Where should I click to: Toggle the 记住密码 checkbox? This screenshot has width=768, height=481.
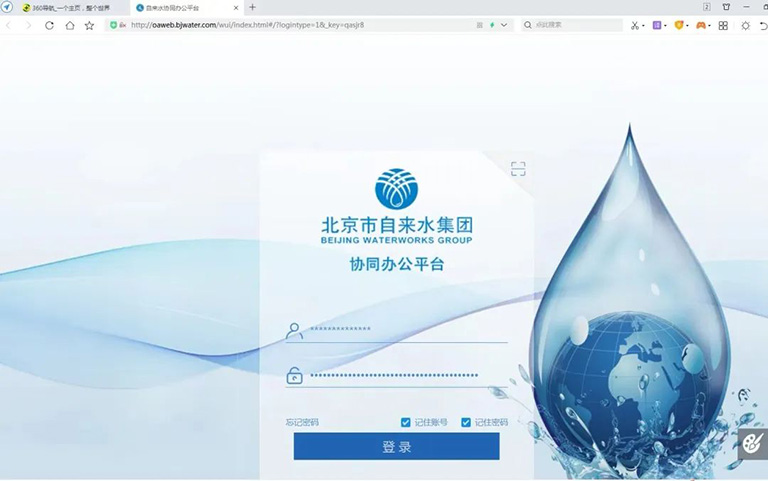[x=466, y=422]
